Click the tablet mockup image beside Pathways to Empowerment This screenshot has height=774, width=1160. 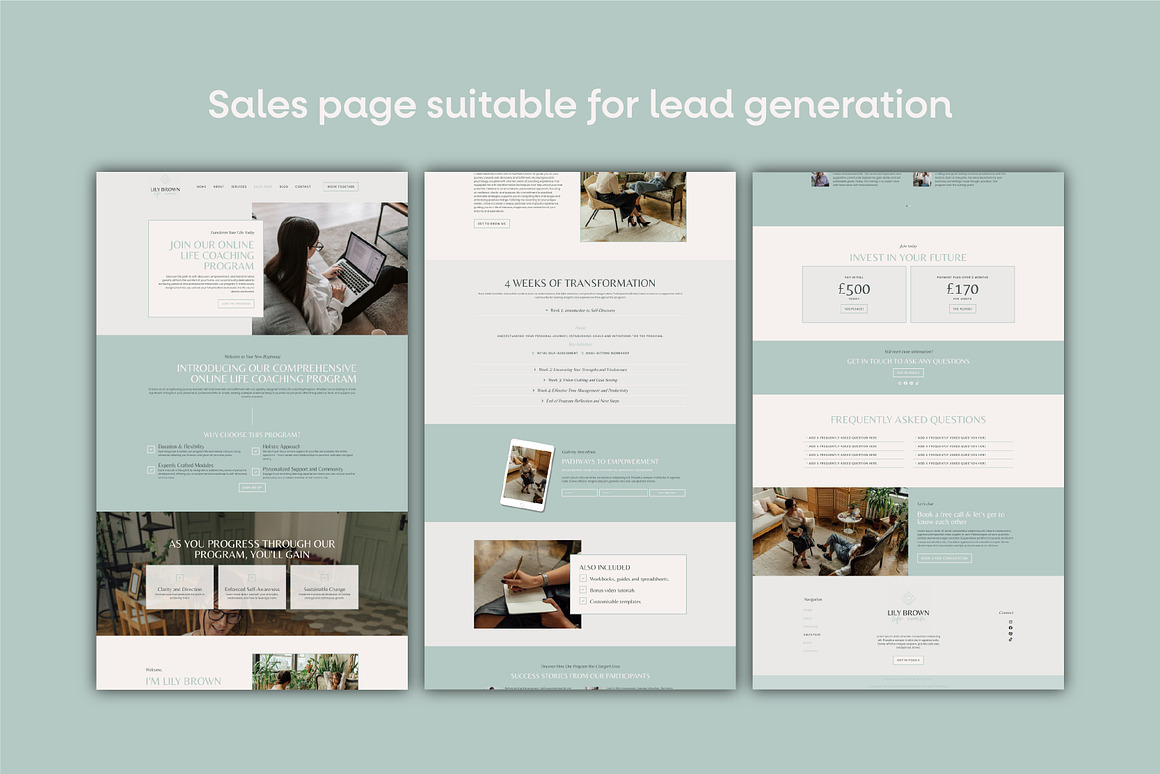[526, 475]
